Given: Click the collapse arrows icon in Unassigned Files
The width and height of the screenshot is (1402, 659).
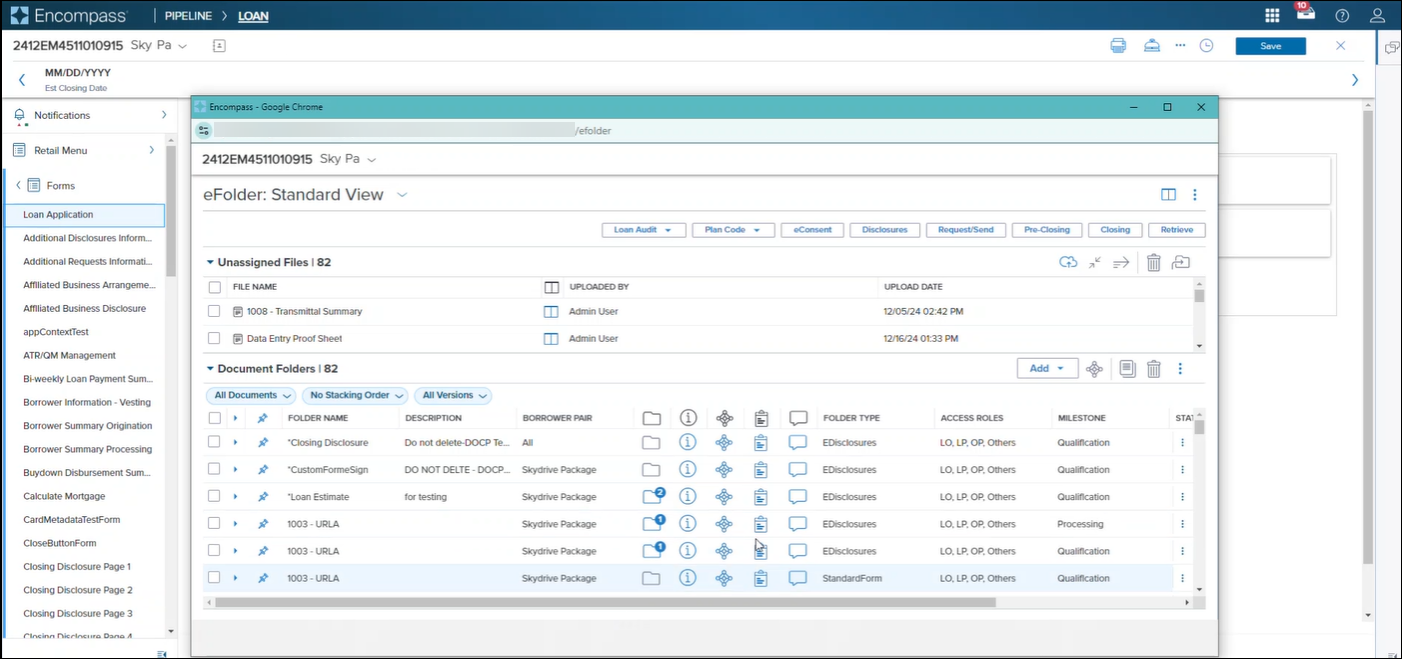Looking at the screenshot, I should tap(1095, 262).
